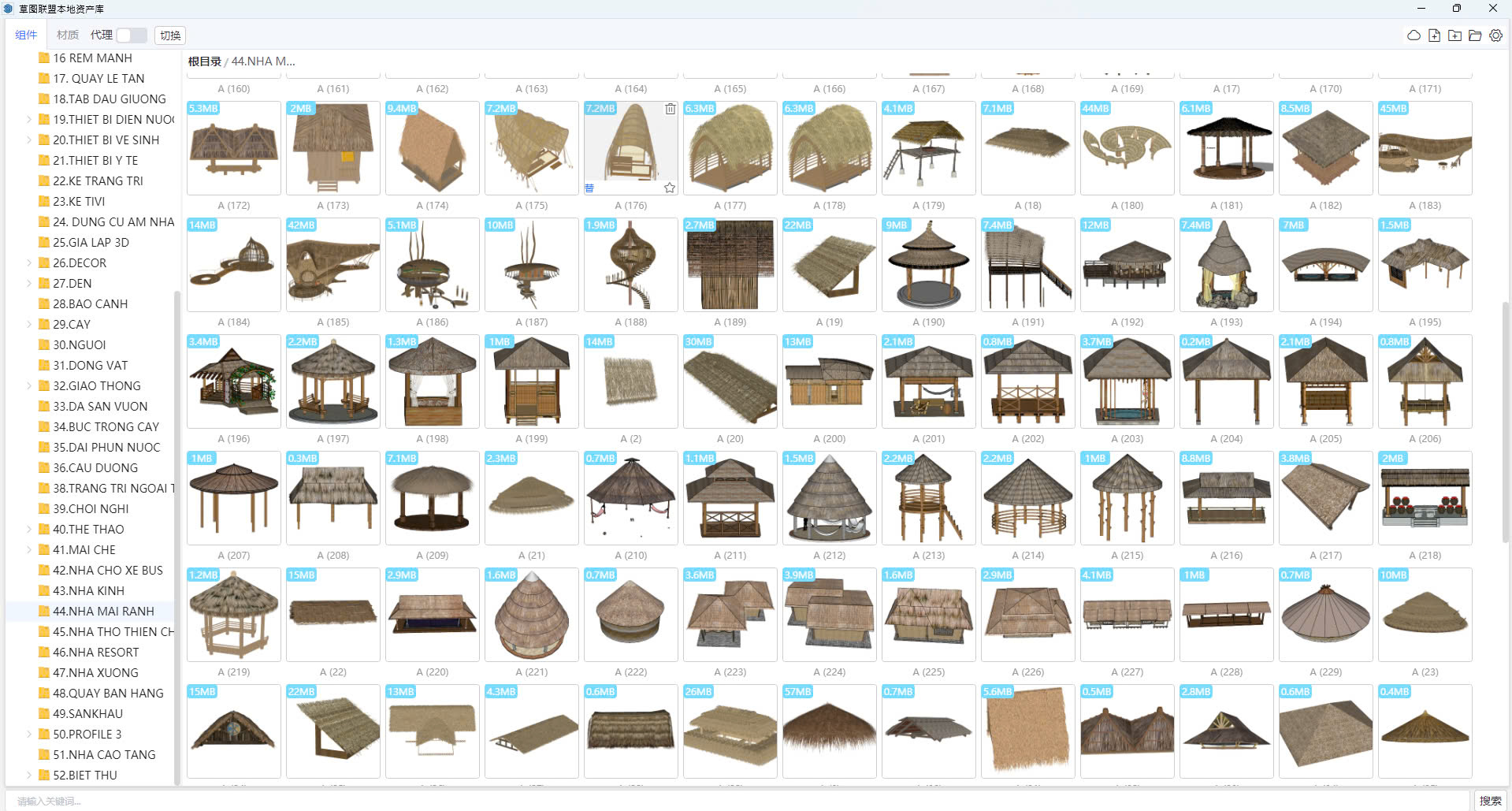Click the open folder icon
The image size is (1512, 811).
pyautogui.click(x=1475, y=35)
